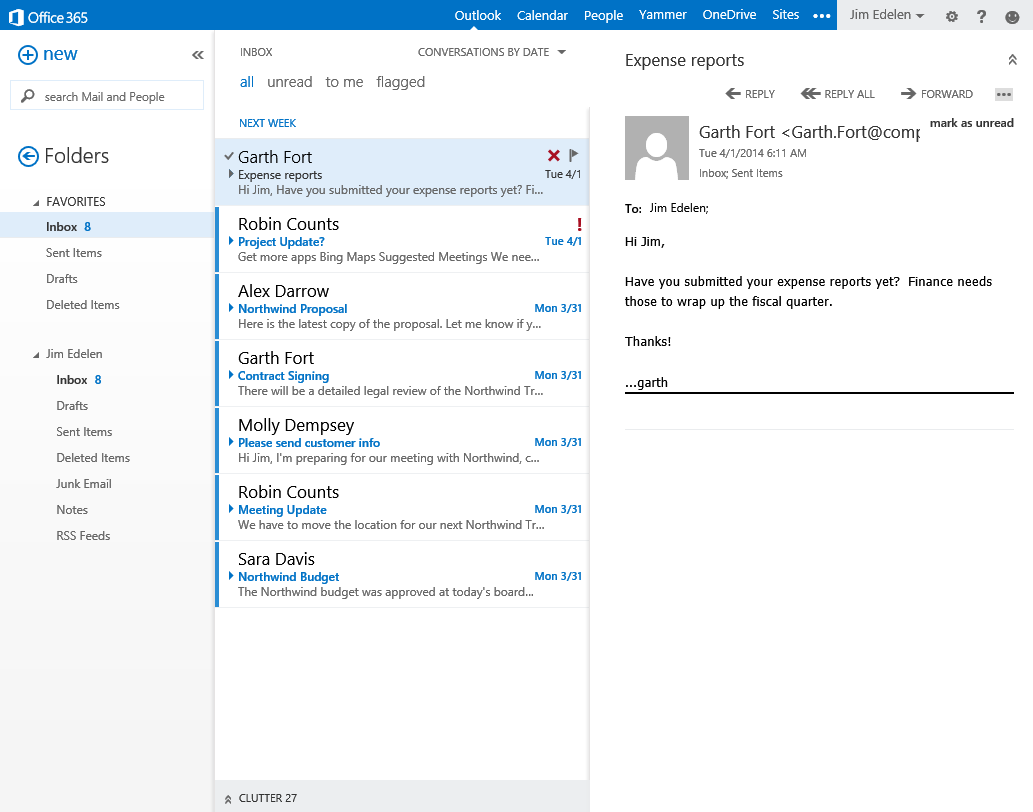The height and width of the screenshot is (812, 1033).
Task: Open Yammer from navigation bar
Action: pos(663,15)
